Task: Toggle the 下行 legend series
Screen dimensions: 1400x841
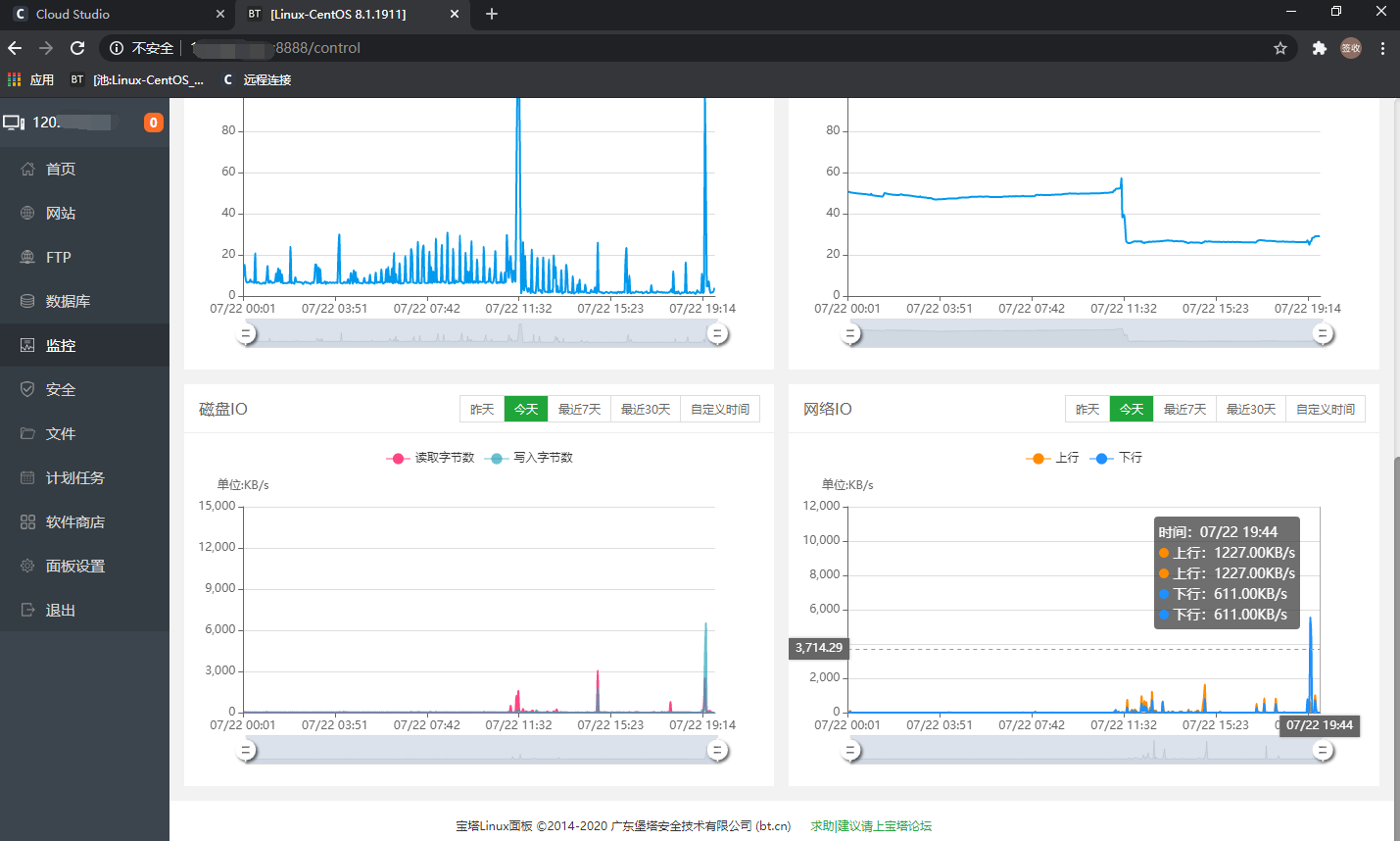Action: (1116, 458)
